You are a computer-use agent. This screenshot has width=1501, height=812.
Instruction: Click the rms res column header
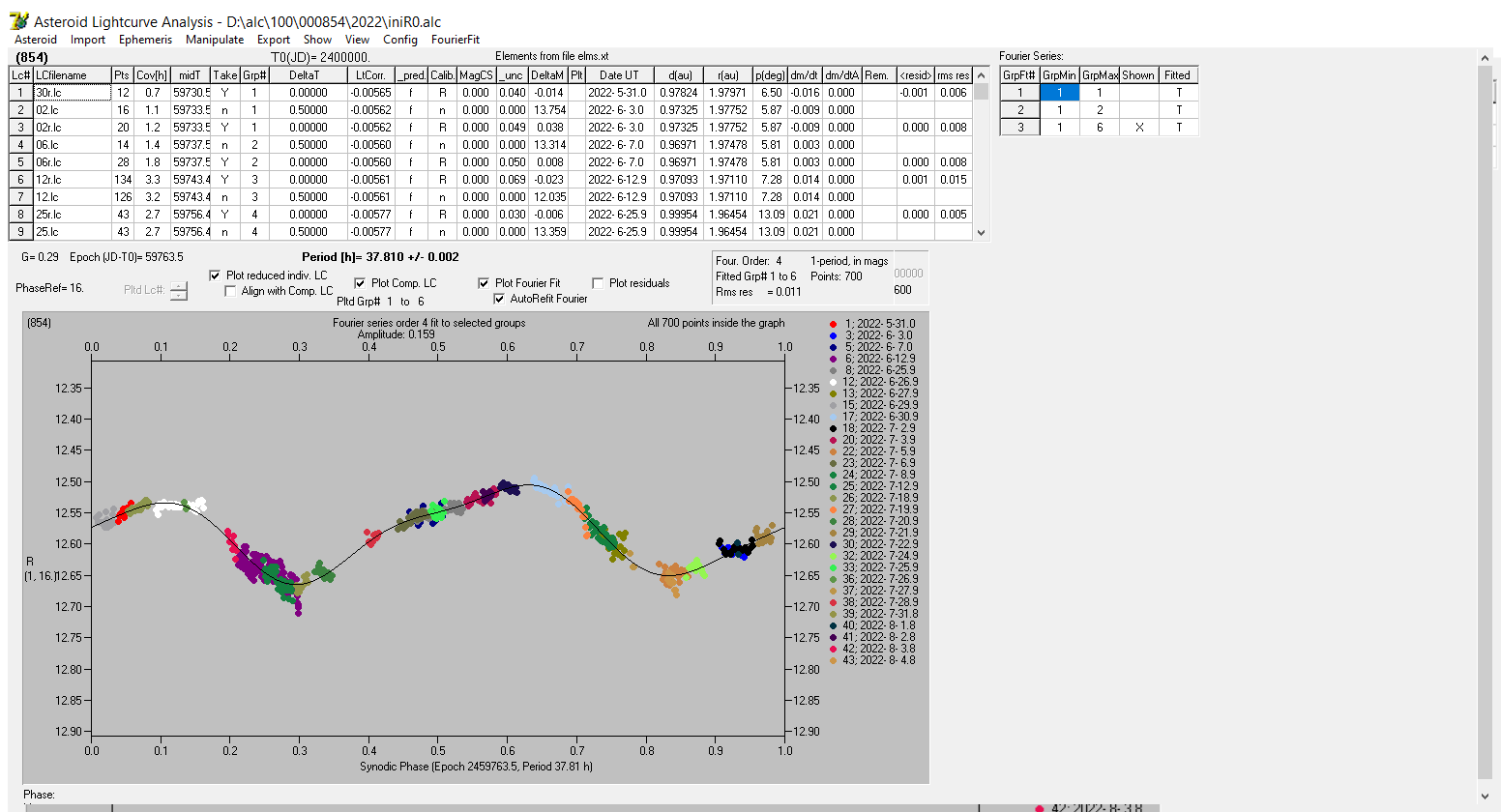[954, 75]
